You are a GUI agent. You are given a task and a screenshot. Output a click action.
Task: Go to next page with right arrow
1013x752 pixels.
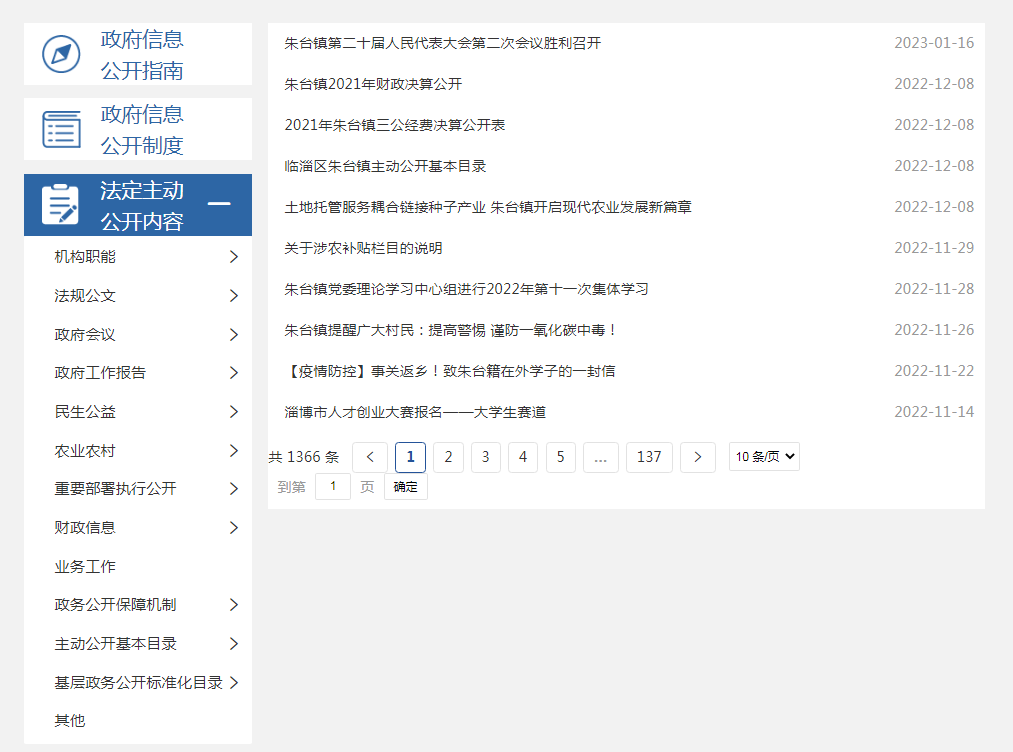[697, 457]
